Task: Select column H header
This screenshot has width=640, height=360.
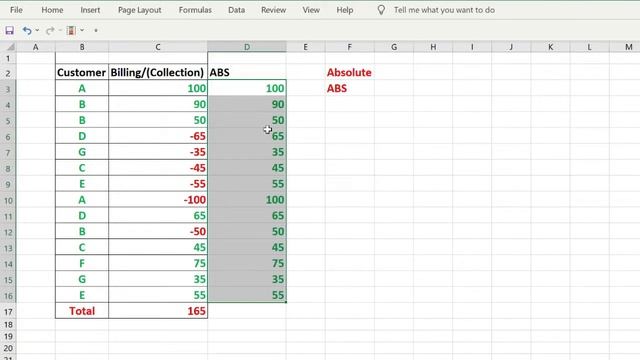Action: click(x=433, y=47)
